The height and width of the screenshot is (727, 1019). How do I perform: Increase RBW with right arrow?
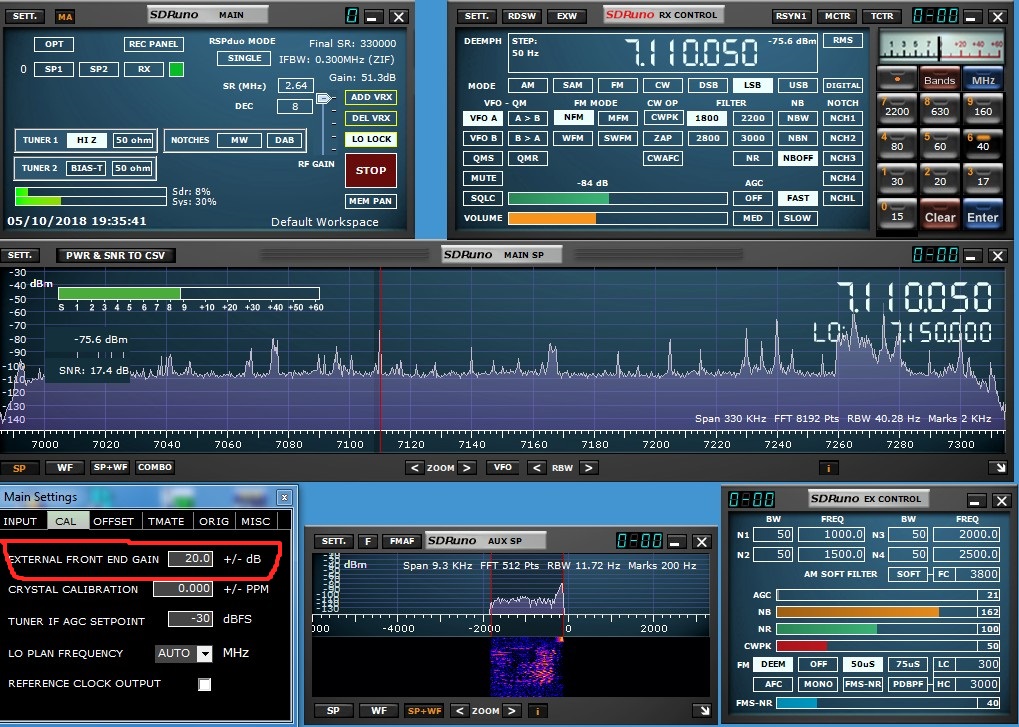coord(588,468)
